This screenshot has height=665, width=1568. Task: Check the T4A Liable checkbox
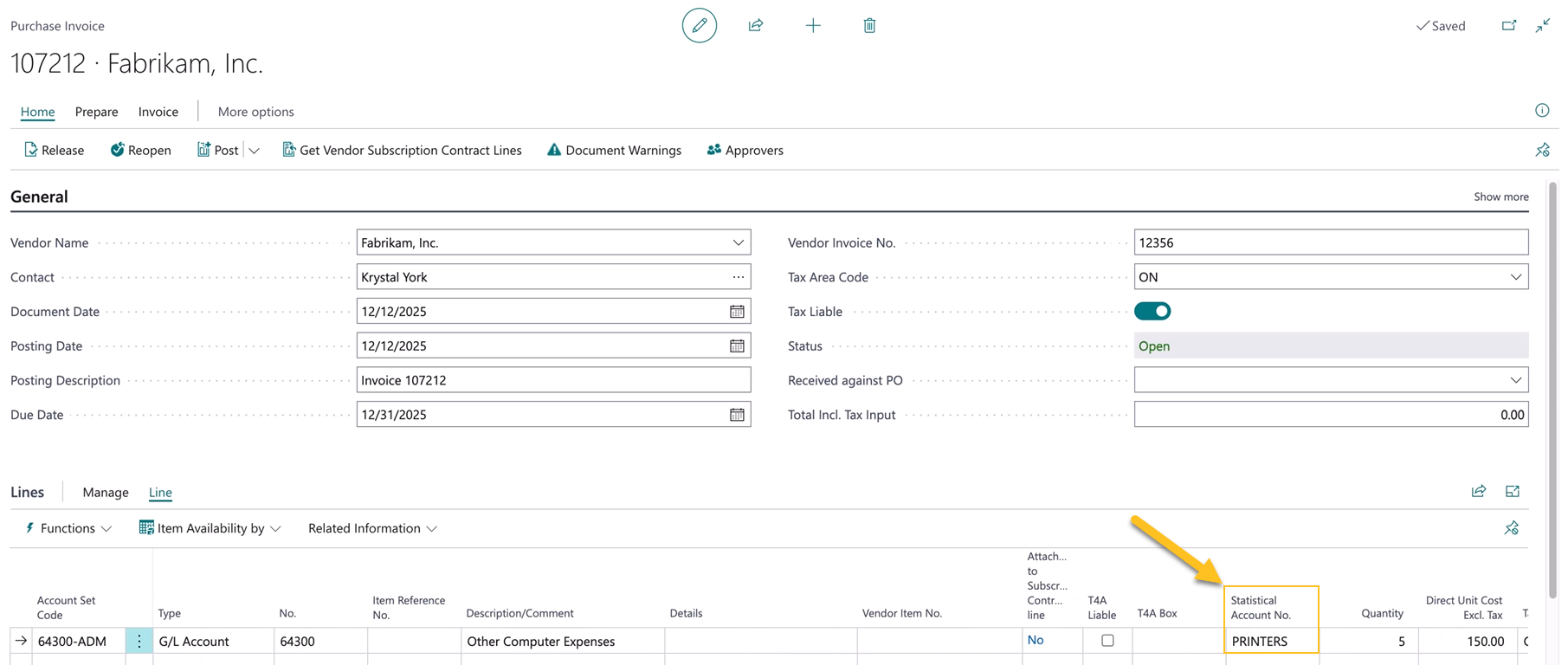coord(1107,641)
